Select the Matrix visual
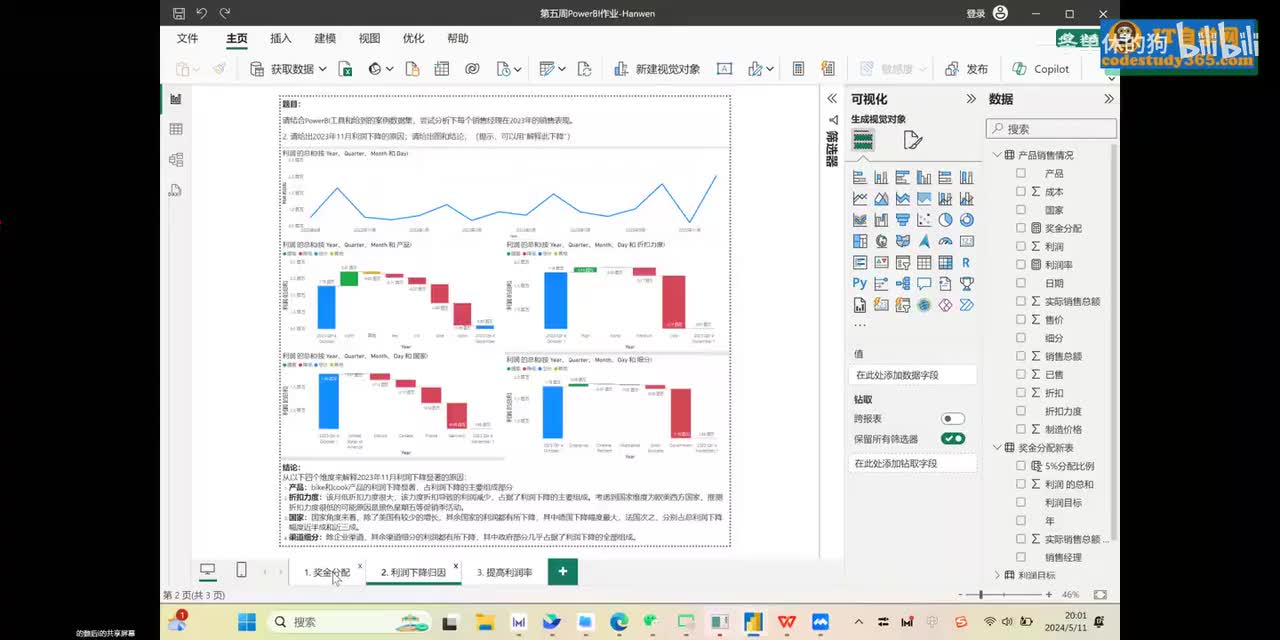 tap(945, 262)
